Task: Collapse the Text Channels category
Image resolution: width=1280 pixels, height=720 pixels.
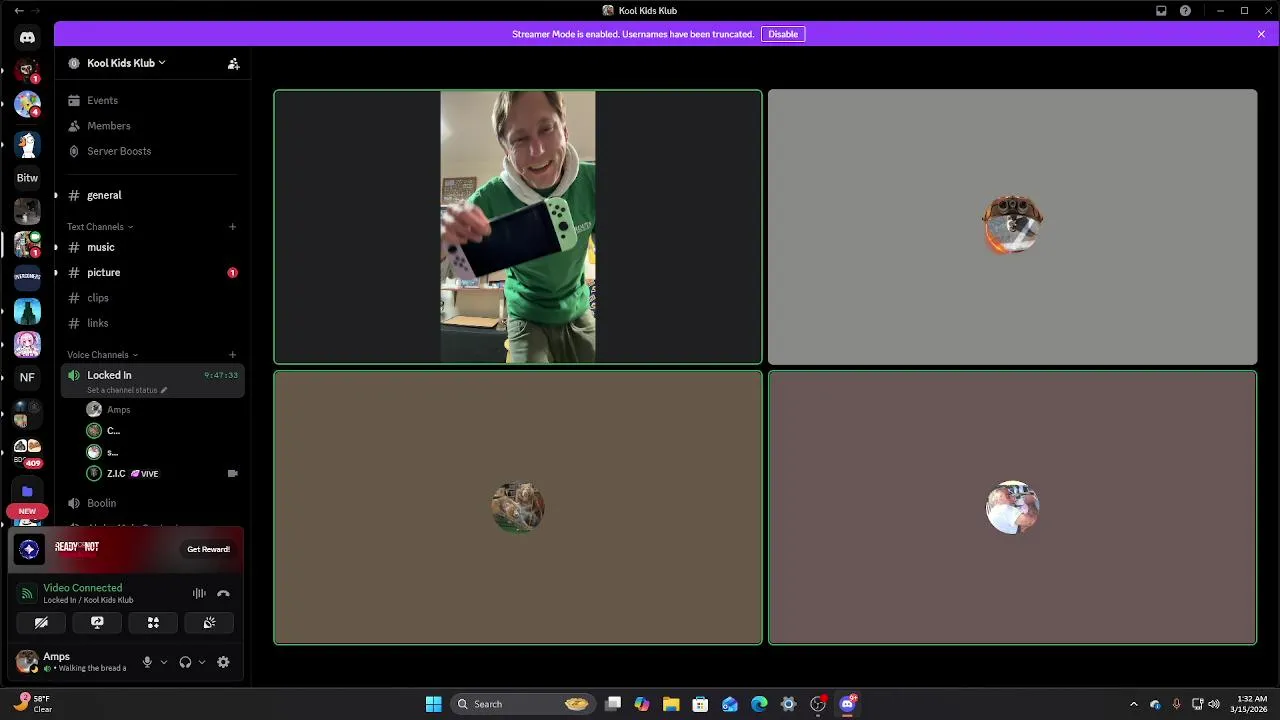Action: [x=100, y=227]
